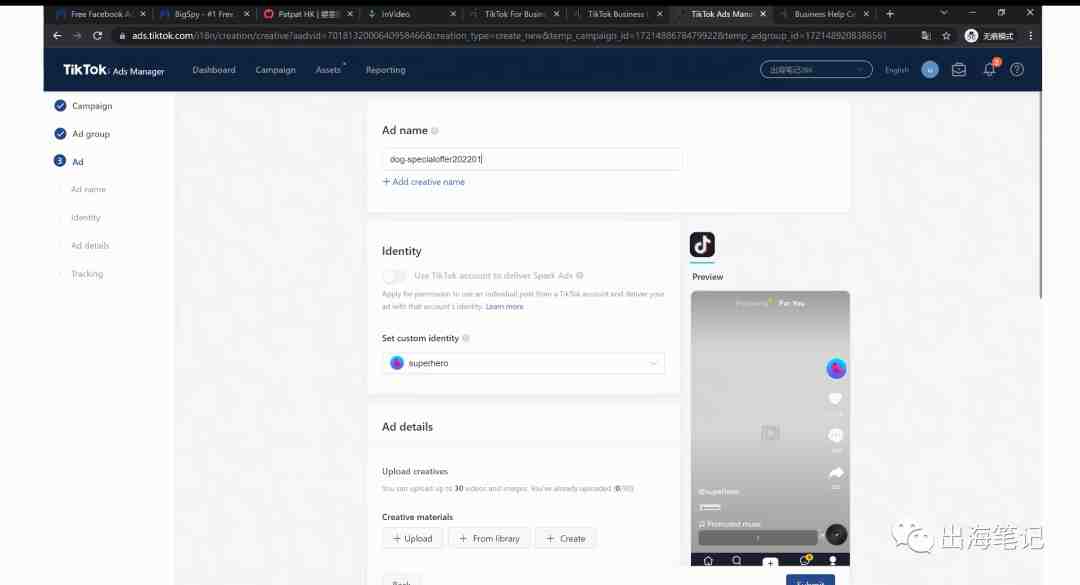Switch to the InVideo browser tab

[411, 14]
